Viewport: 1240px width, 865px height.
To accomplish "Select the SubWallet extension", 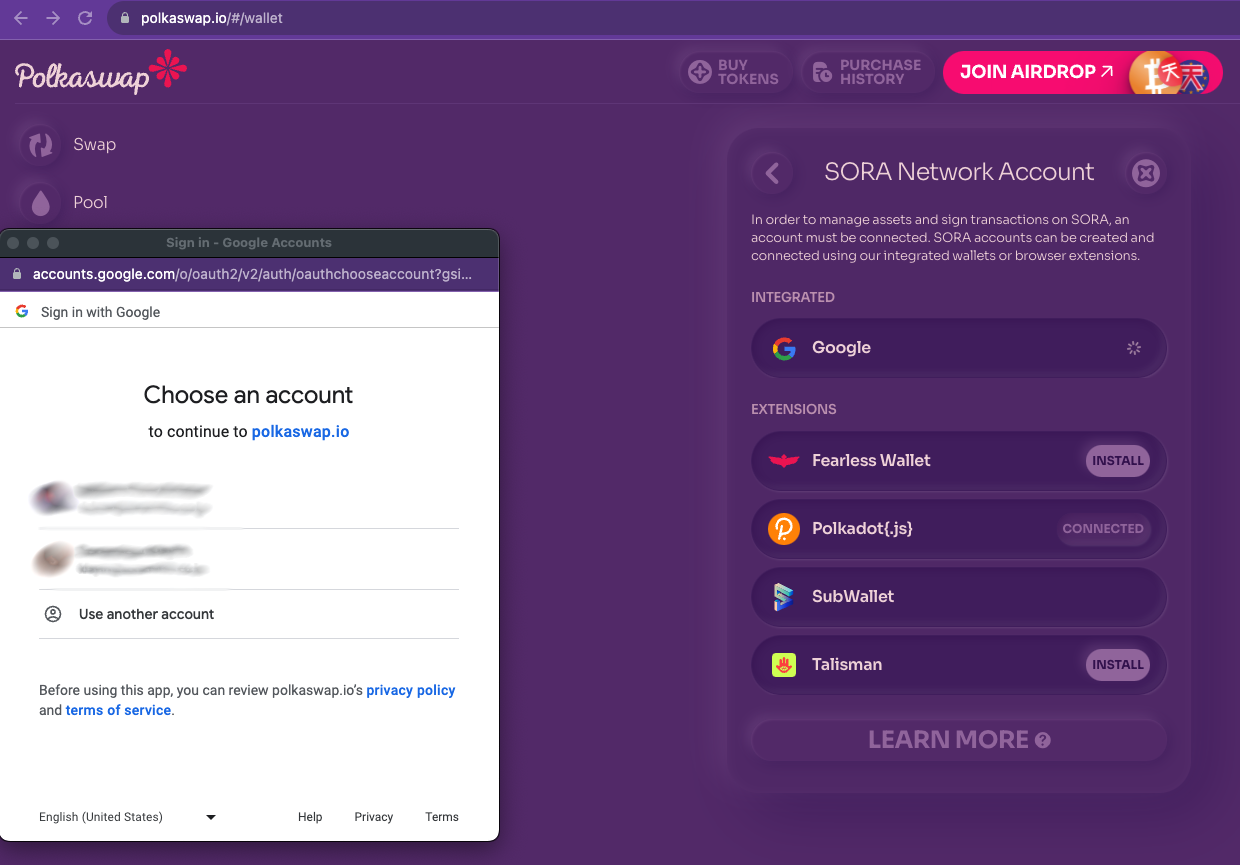I will [x=959, y=597].
